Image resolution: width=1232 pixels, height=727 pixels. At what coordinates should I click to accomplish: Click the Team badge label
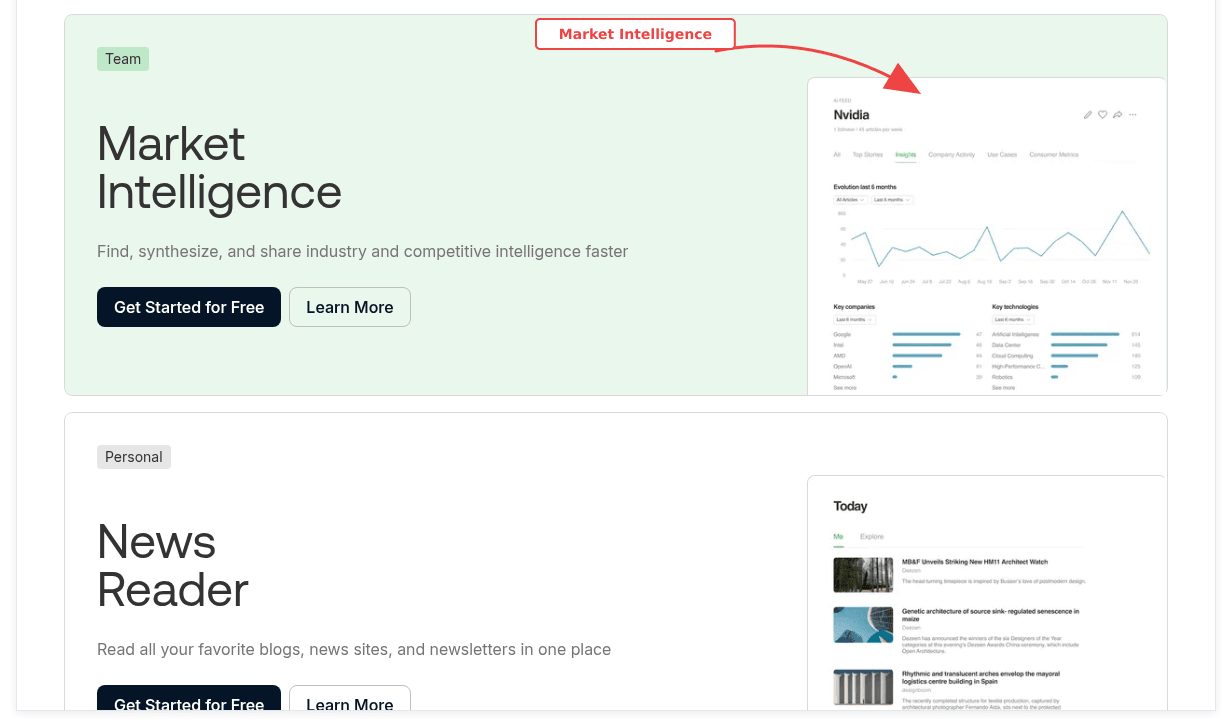122,58
